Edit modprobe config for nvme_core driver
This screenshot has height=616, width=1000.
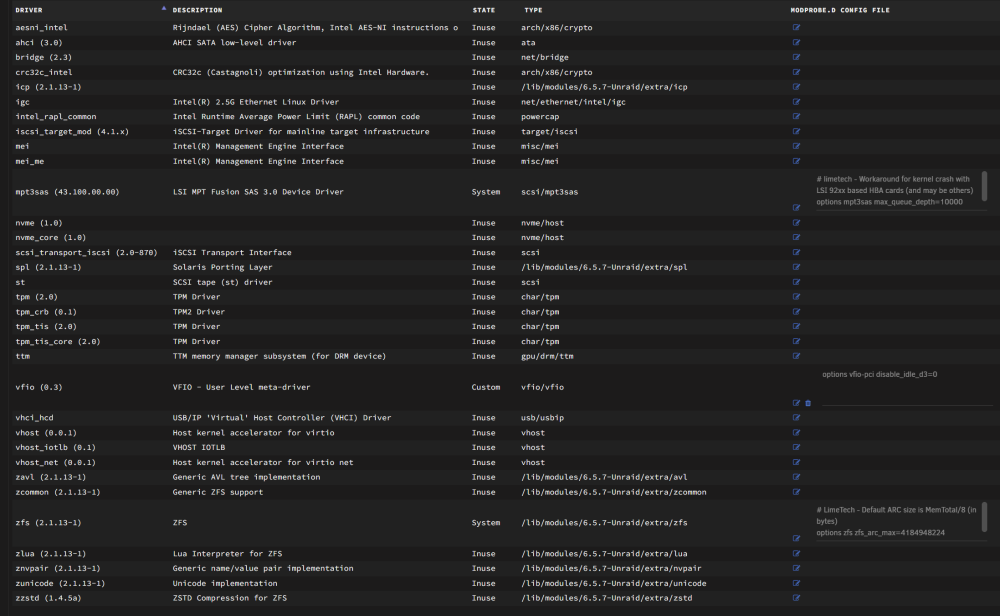click(x=796, y=237)
